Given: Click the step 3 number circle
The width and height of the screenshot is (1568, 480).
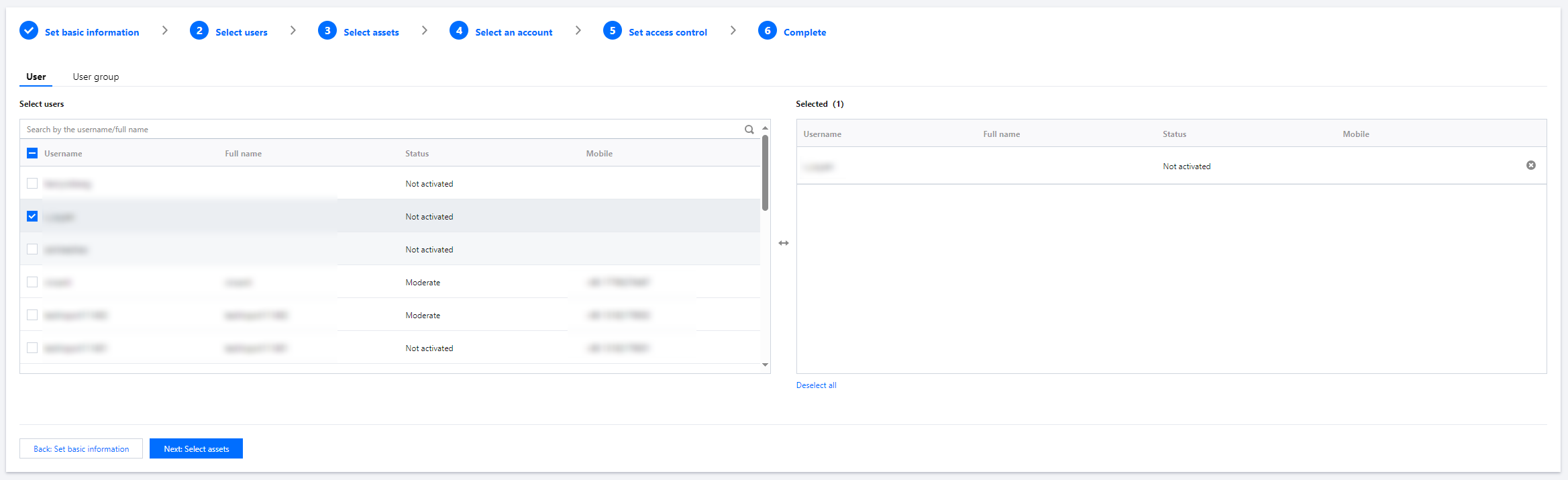Looking at the screenshot, I should click(327, 31).
